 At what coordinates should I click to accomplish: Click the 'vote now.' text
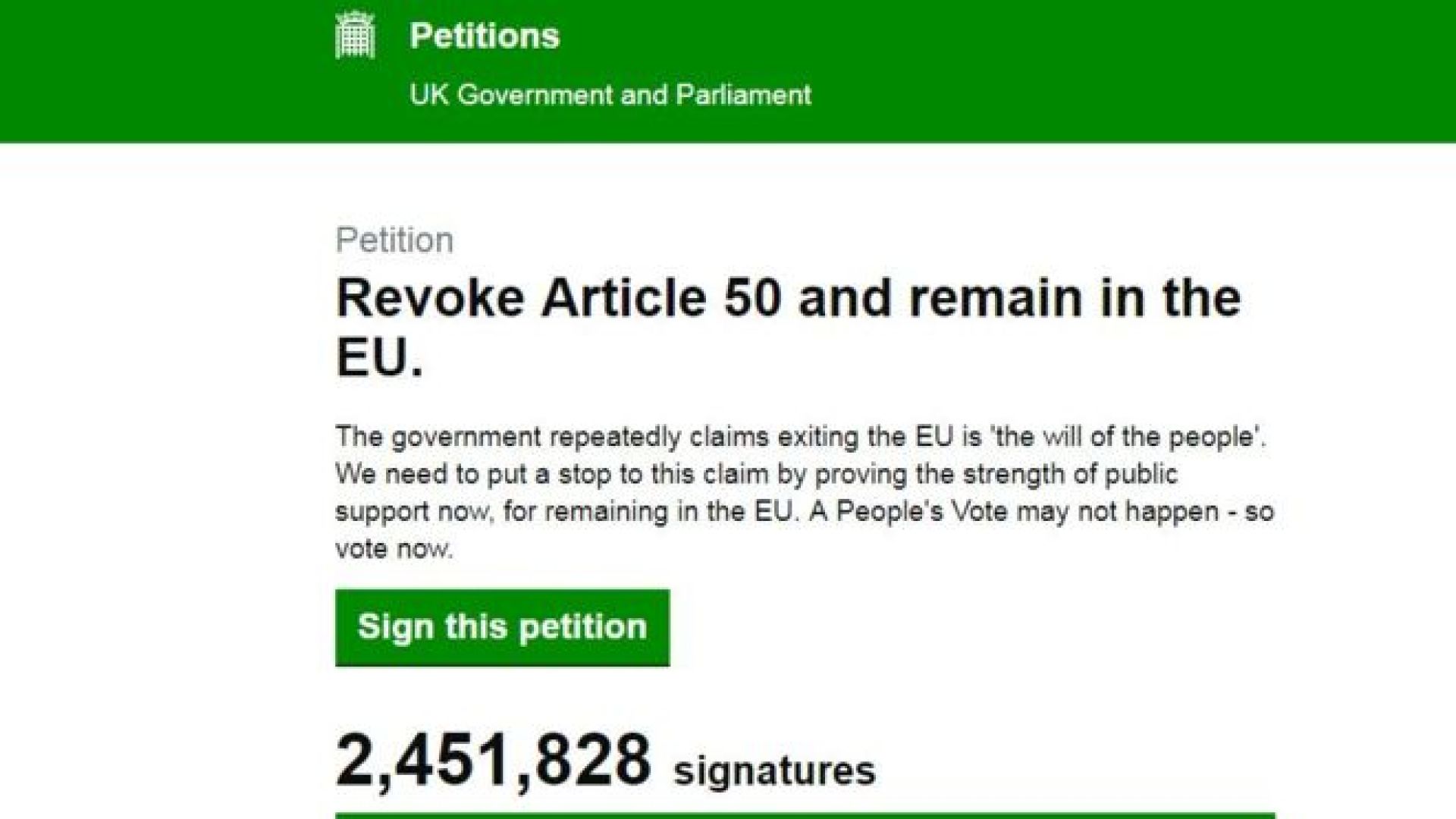(x=394, y=549)
